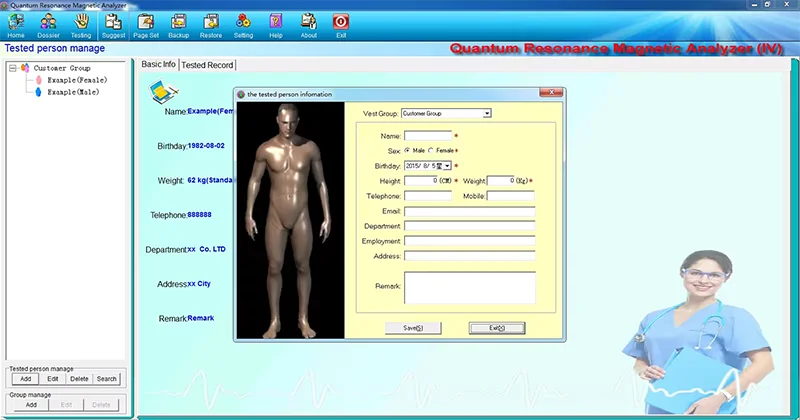Open the Birthday date dropdown arrow
The image size is (800, 420).
447,166
